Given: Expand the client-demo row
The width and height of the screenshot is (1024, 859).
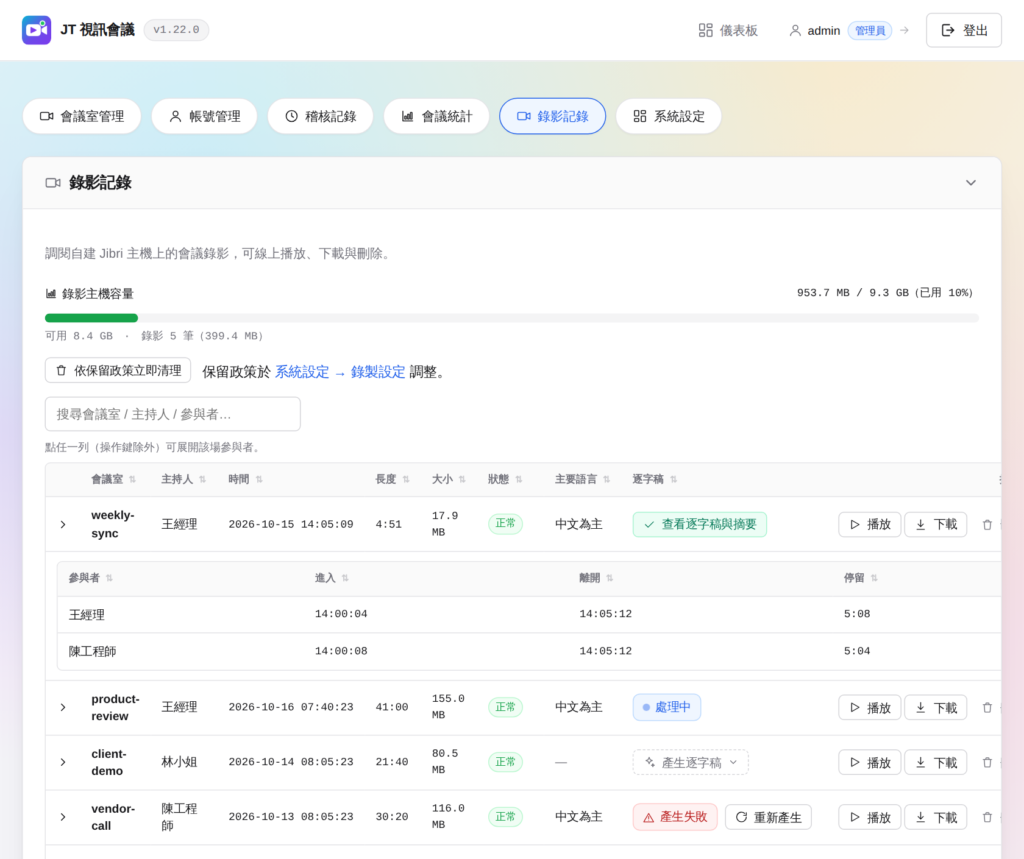Looking at the screenshot, I should pos(63,762).
